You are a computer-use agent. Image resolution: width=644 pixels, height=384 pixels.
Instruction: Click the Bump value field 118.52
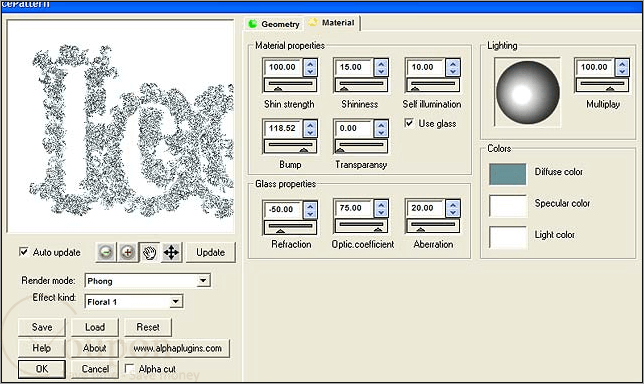(x=283, y=128)
